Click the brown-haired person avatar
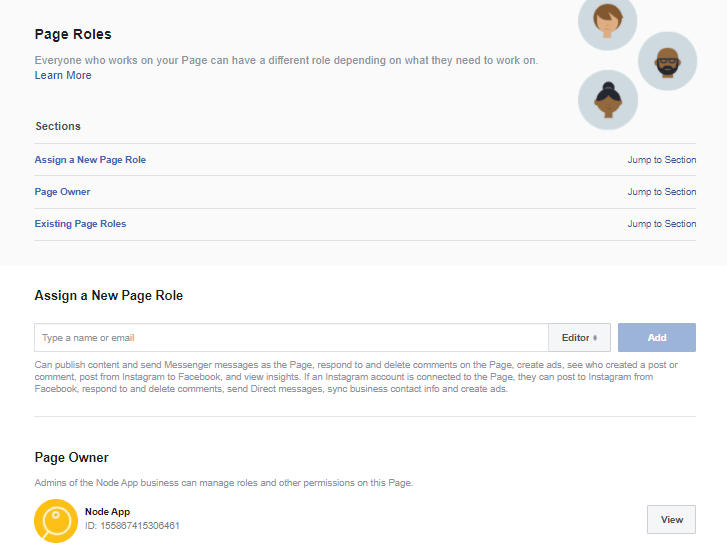 pos(607,22)
